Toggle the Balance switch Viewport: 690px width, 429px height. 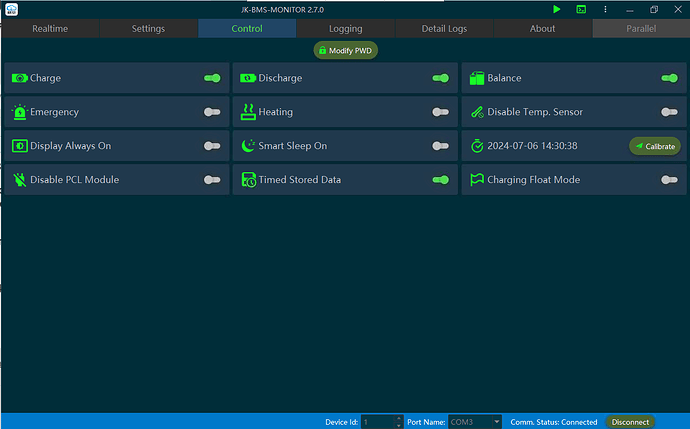669,78
